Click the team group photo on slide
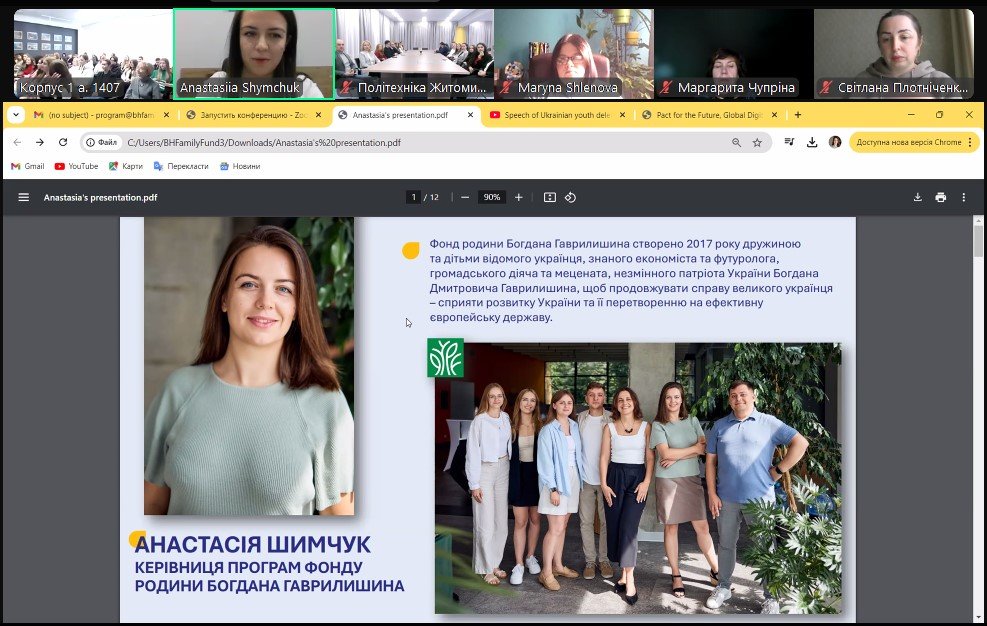 click(638, 478)
